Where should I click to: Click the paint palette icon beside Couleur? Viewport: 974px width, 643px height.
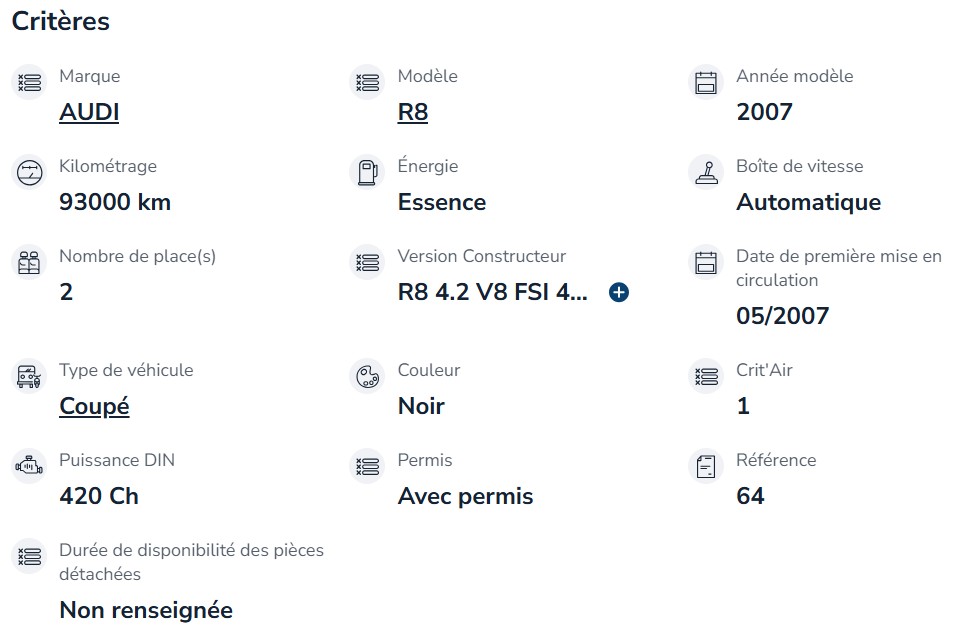(368, 376)
